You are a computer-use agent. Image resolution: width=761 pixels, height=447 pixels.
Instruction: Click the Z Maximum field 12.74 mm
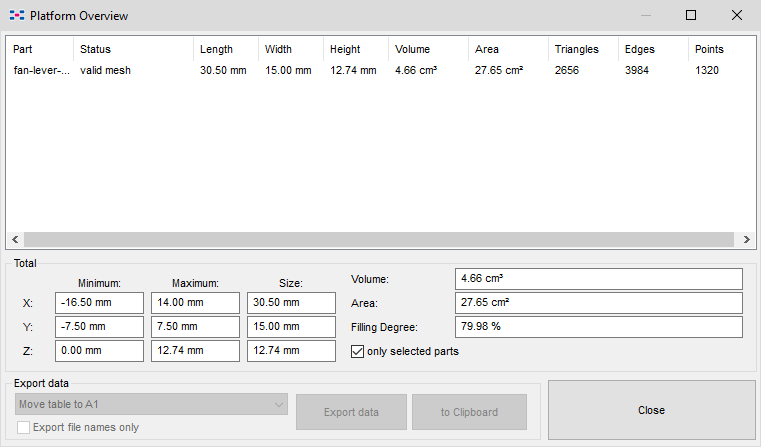[195, 351]
